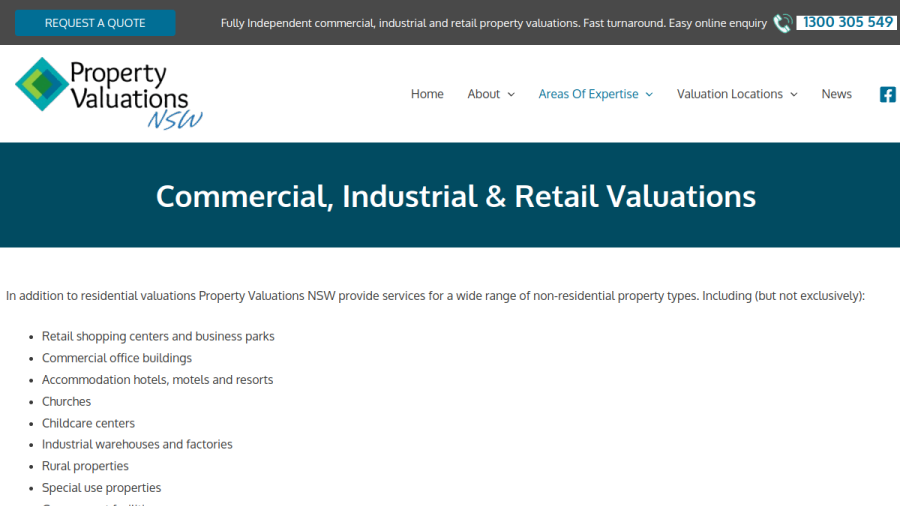Open the Facebook page icon
This screenshot has width=900, height=506.
[887, 95]
